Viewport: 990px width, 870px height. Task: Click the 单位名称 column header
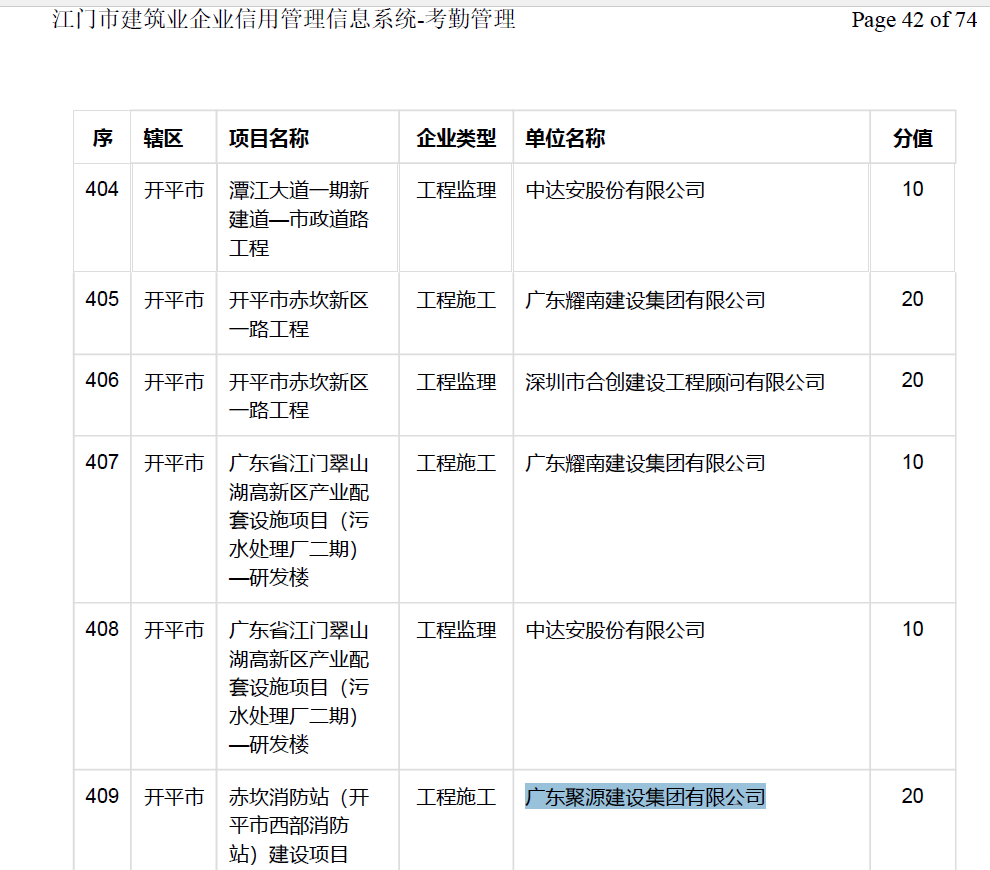coord(564,138)
